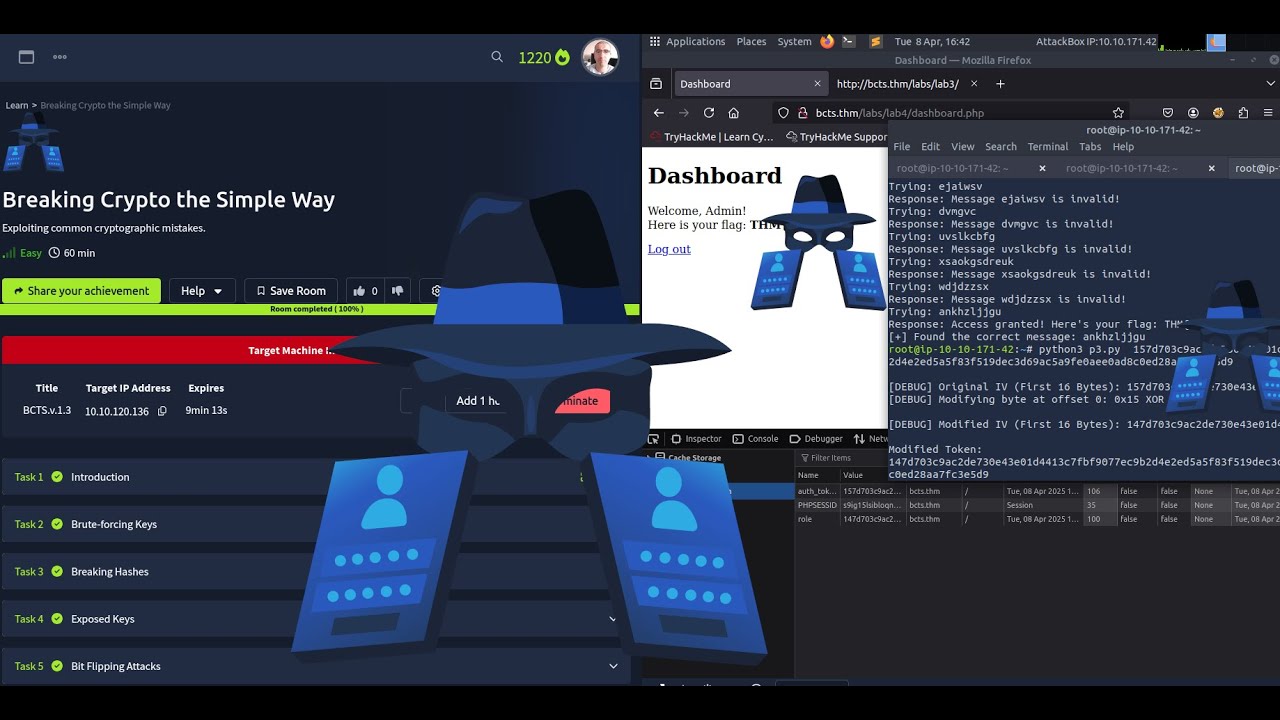
Task: Open the devtools Inspector tab
Action: tap(696, 439)
